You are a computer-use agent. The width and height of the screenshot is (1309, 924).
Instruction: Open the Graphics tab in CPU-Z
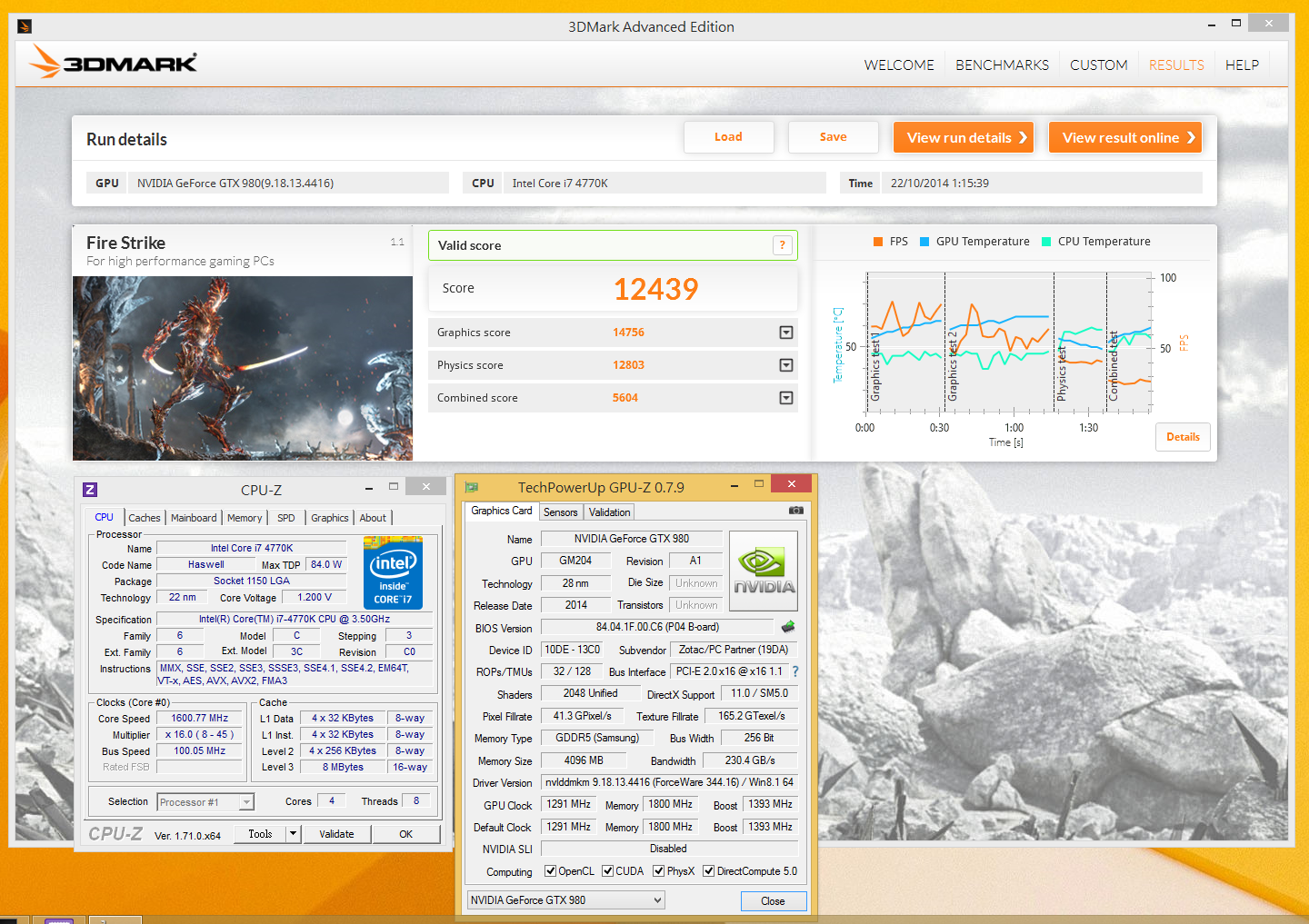point(330,518)
